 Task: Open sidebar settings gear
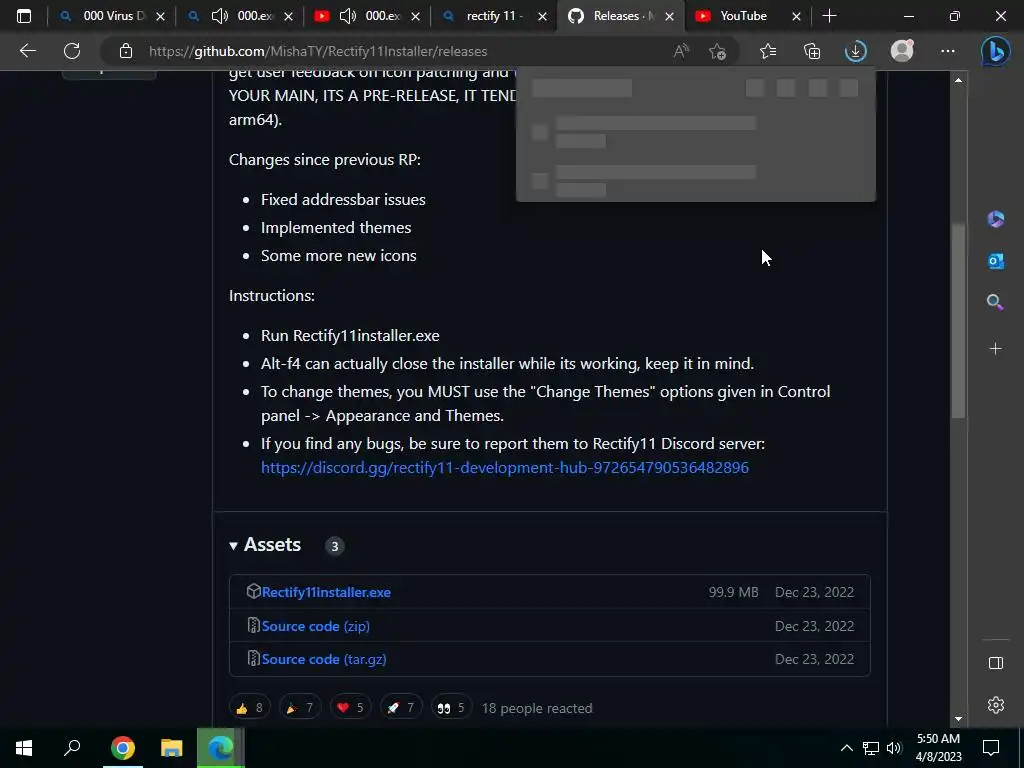(995, 705)
